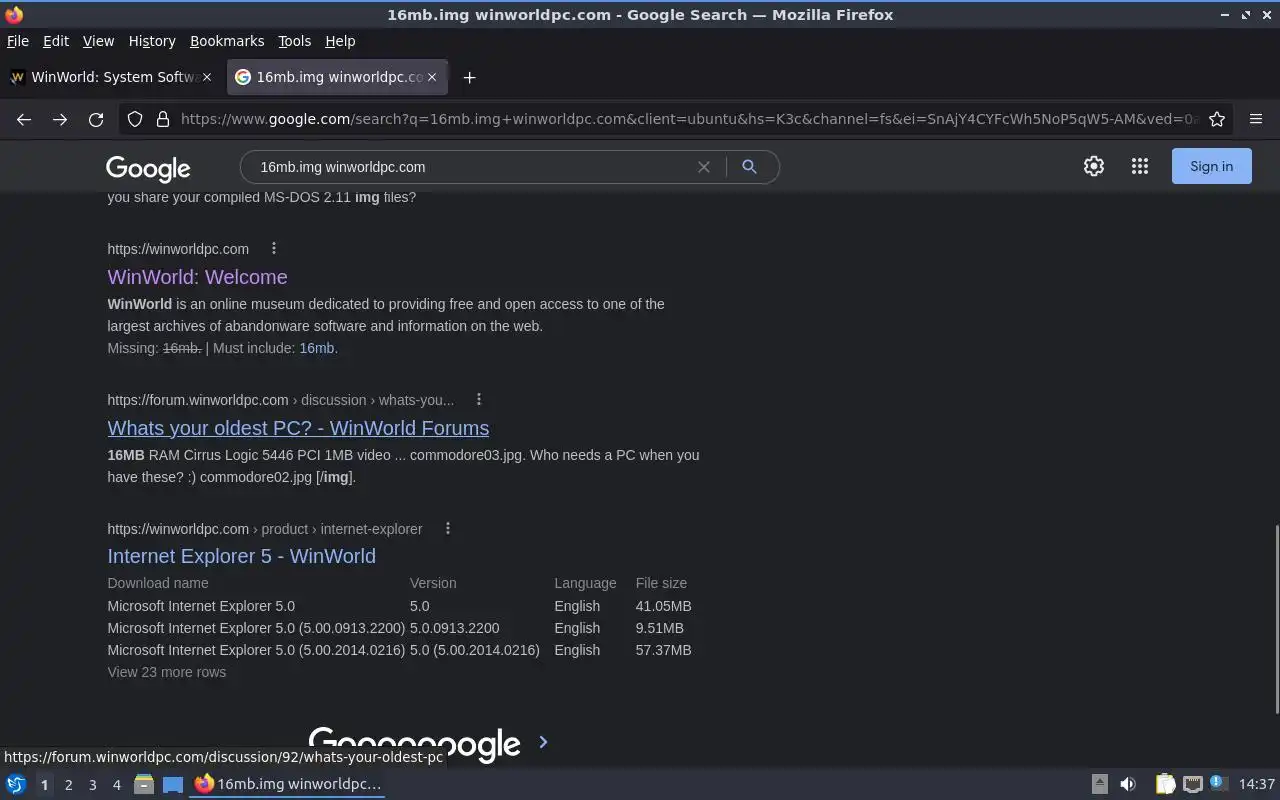Open the network tray icon

coord(1192,785)
